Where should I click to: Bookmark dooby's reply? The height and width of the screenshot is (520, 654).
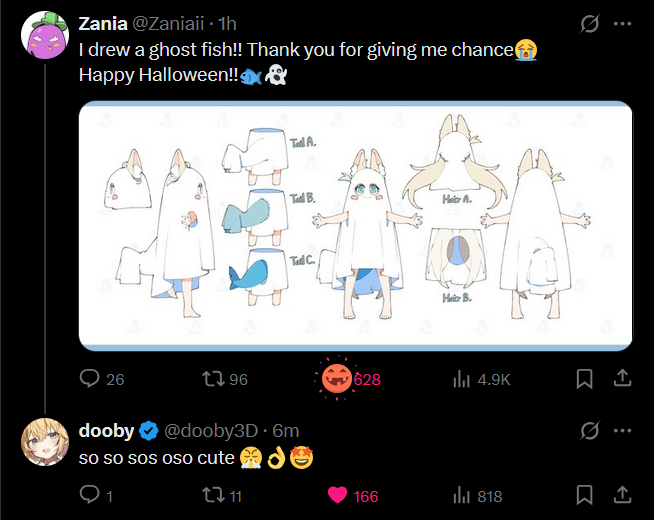pyautogui.click(x=584, y=495)
